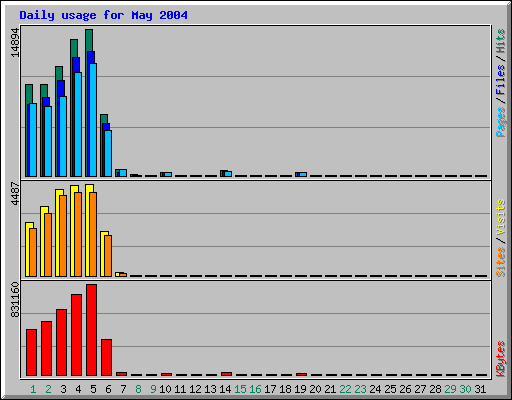This screenshot has height=400, width=512.
Task: Click the day 6 KBytes red bar
Action: 106,357
